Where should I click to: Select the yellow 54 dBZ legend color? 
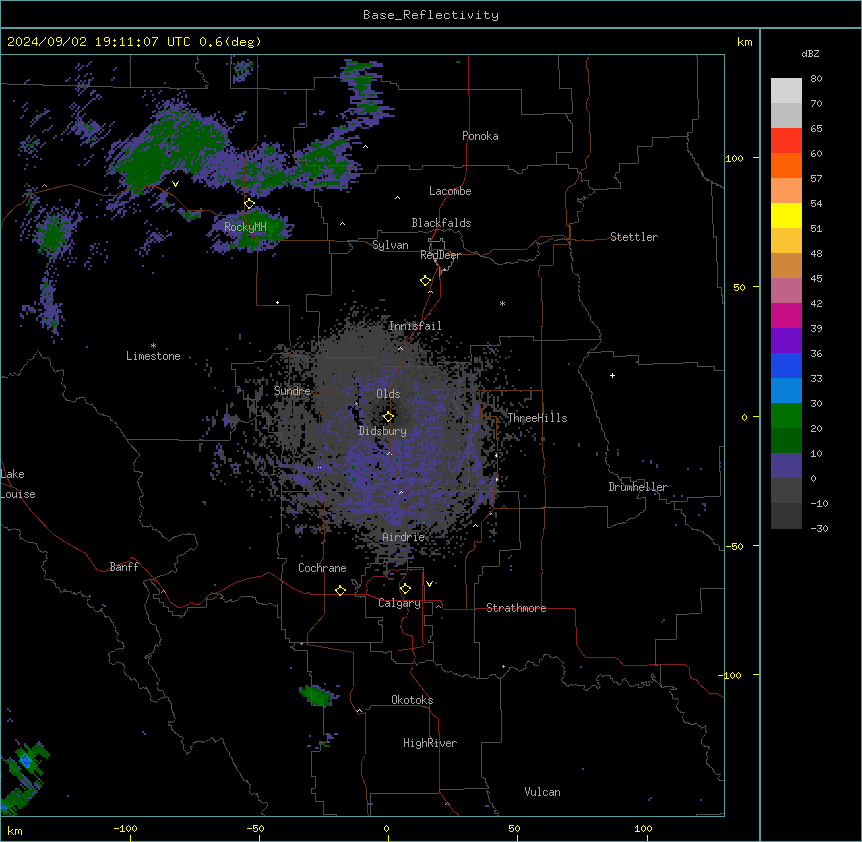(x=786, y=215)
